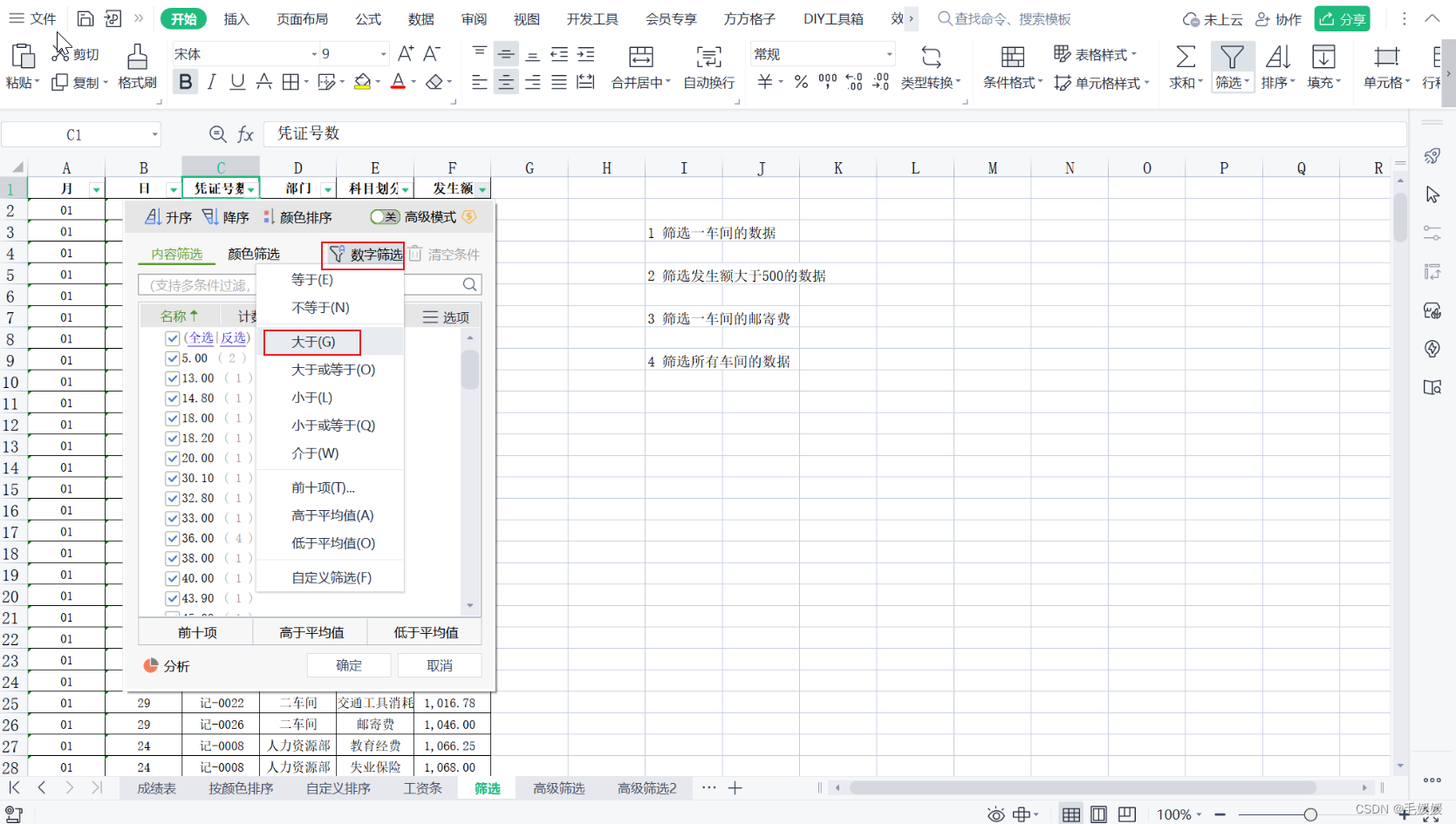This screenshot has height=824, width=1456.
Task: Open the number format 常规 dropdown
Action: (889, 54)
